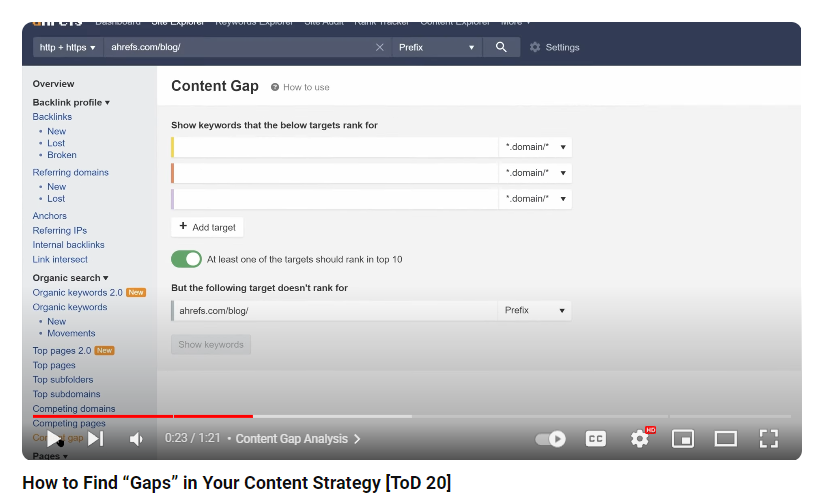Open the http + https protocol dropdown
Viewport: 815px width, 494px height.
[x=68, y=47]
